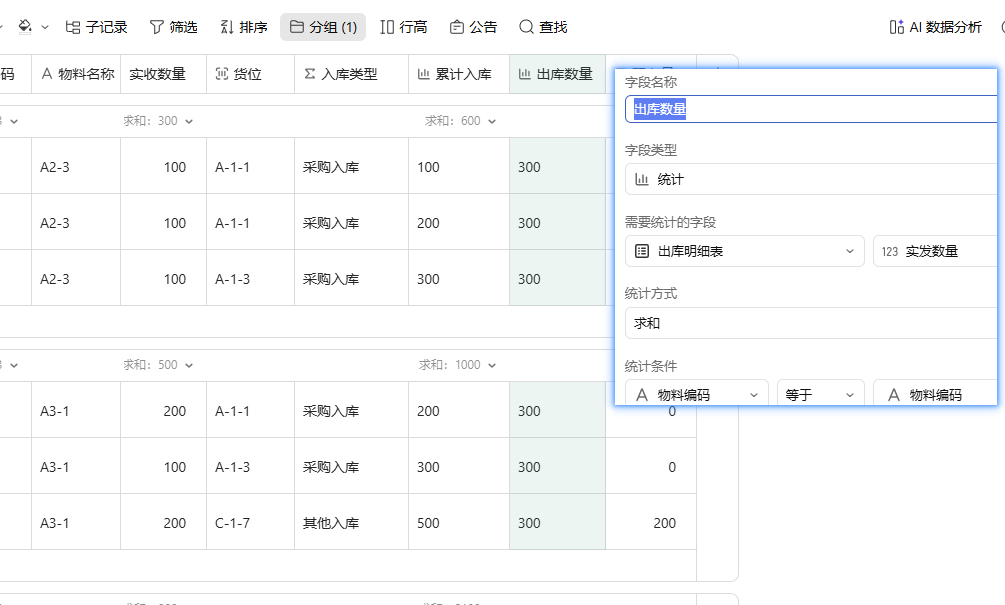Image resolution: width=1005 pixels, height=605 pixels.
Task: Select the 出库数量 column header
Action: (x=558, y=74)
